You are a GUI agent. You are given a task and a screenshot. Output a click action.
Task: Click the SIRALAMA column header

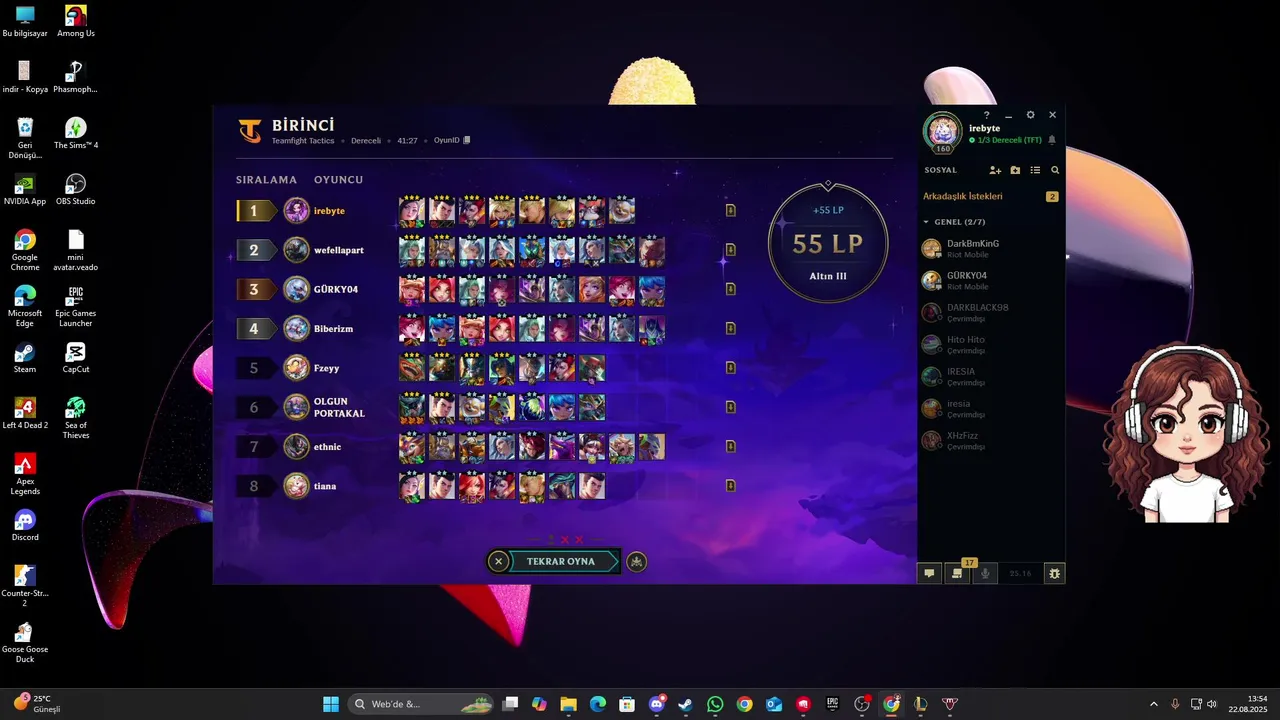(x=266, y=180)
